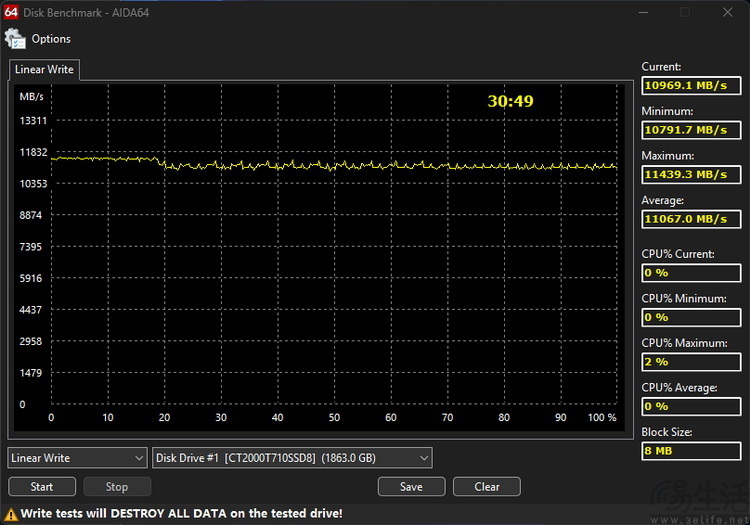Image resolution: width=750 pixels, height=525 pixels.
Task: Select the Linear Write tab
Action: [43, 70]
